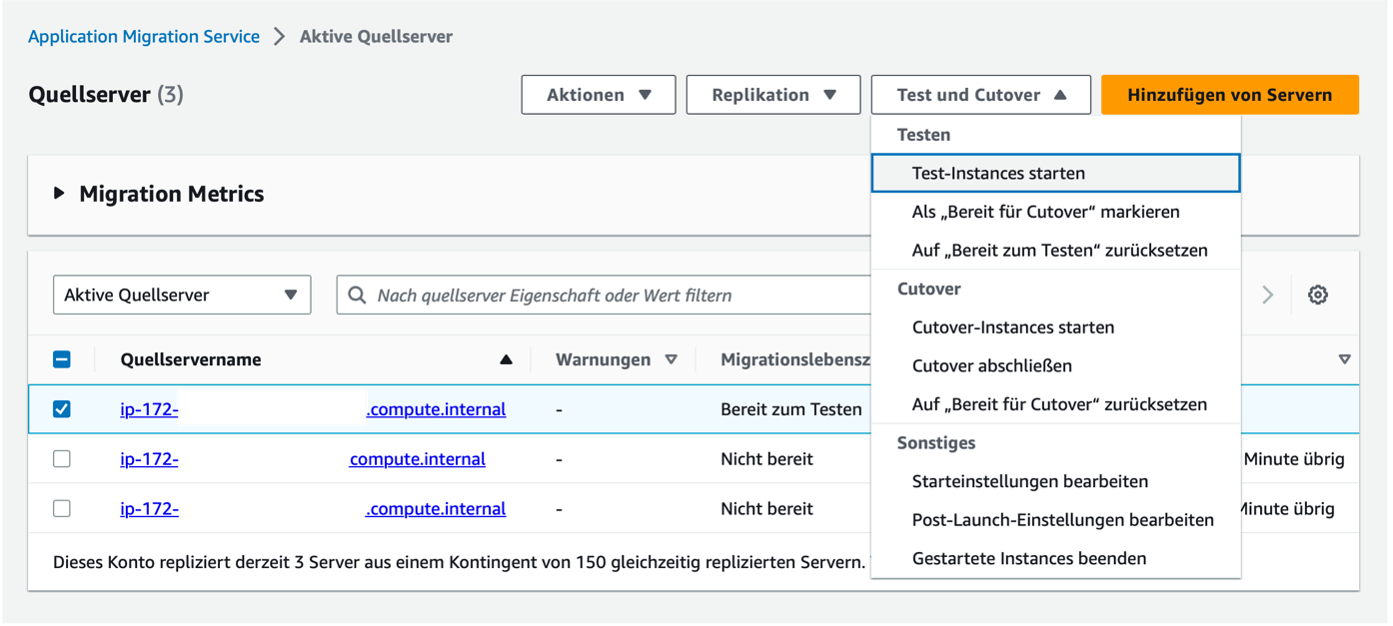This screenshot has width=1393, height=626.
Task: Open the Aktionen dropdown
Action: (598, 94)
